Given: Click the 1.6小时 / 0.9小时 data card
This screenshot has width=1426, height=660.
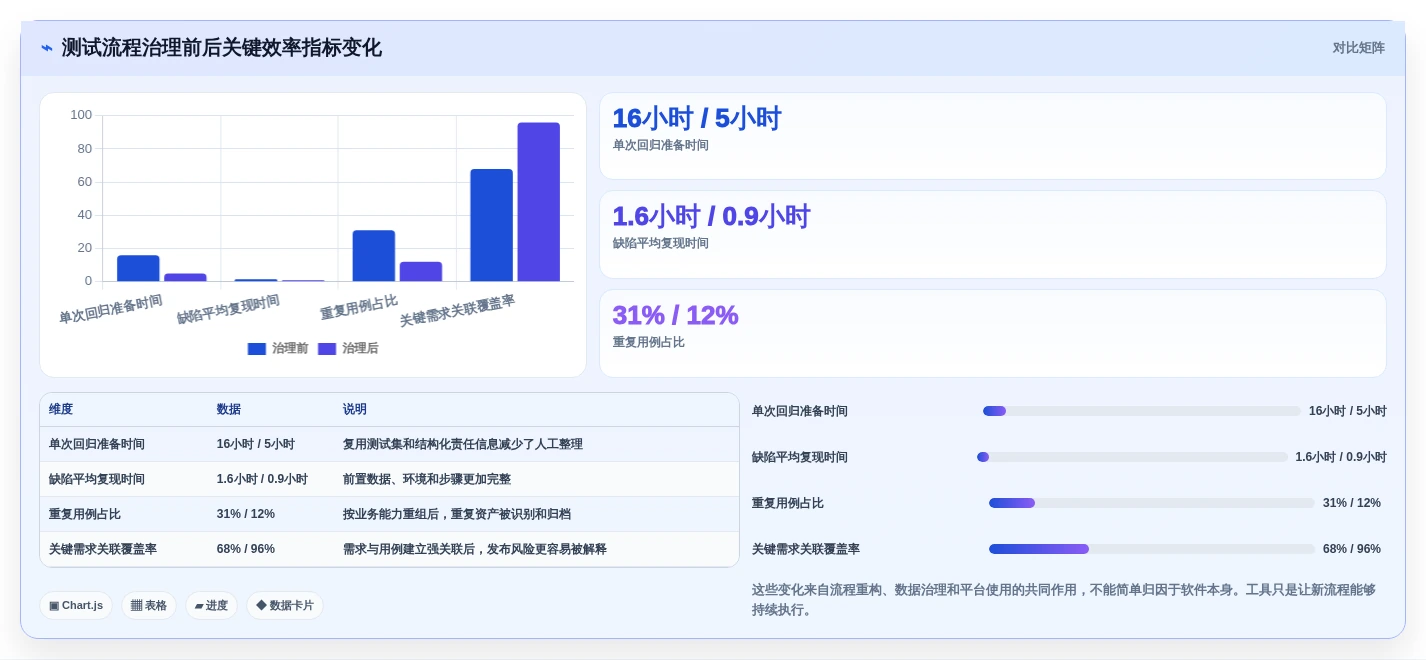Looking at the screenshot, I should pos(993,234).
